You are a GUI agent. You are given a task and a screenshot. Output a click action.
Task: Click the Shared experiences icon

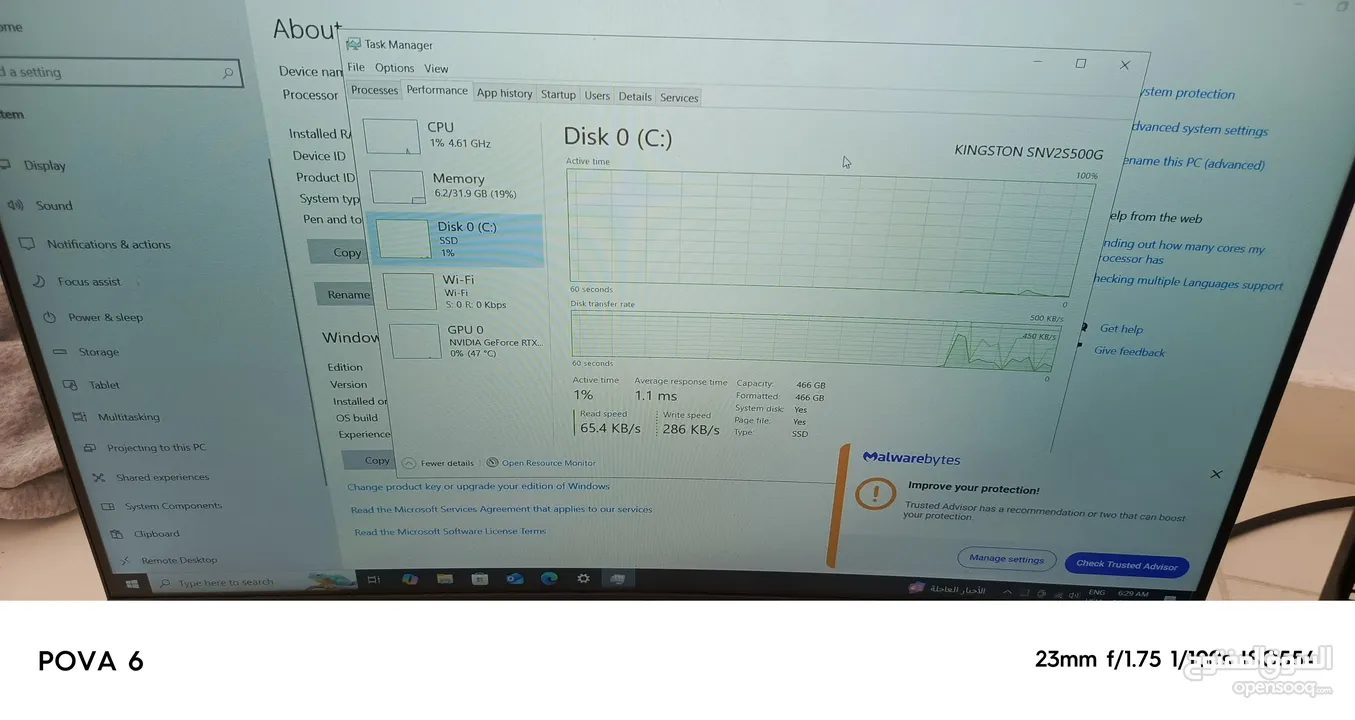[98, 478]
